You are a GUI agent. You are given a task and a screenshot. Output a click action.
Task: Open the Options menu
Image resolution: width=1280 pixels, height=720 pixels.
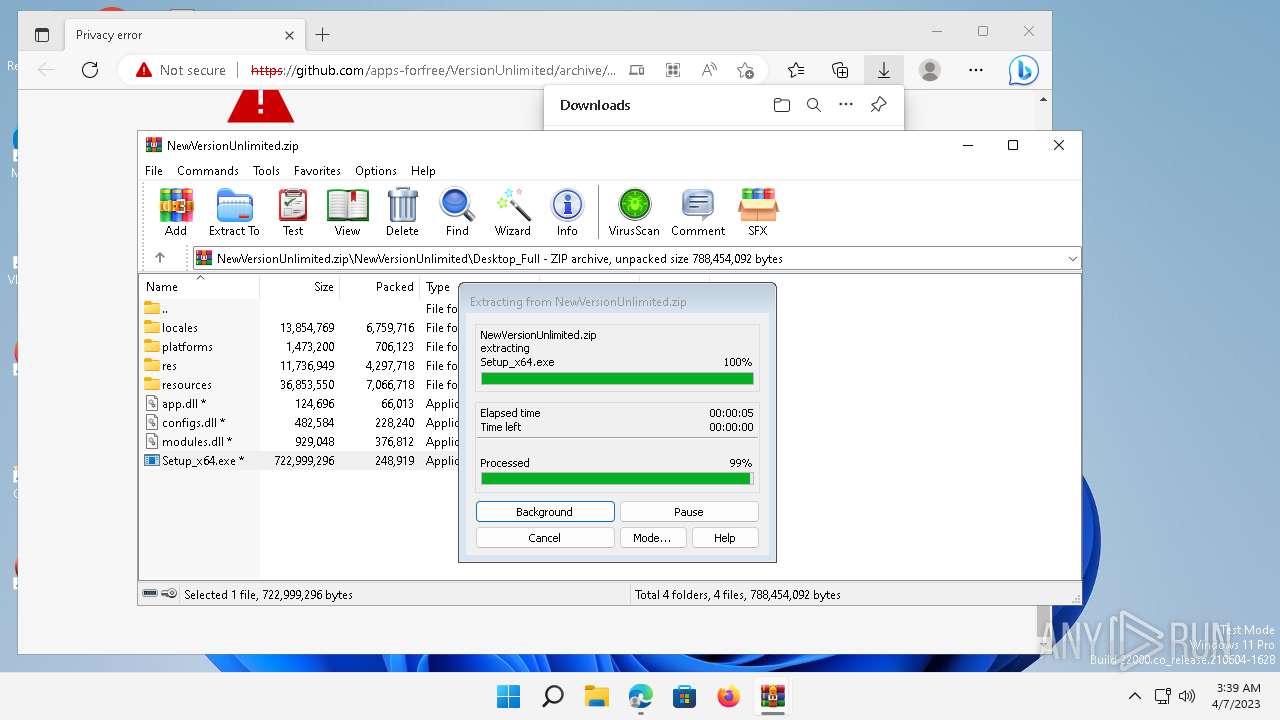376,171
